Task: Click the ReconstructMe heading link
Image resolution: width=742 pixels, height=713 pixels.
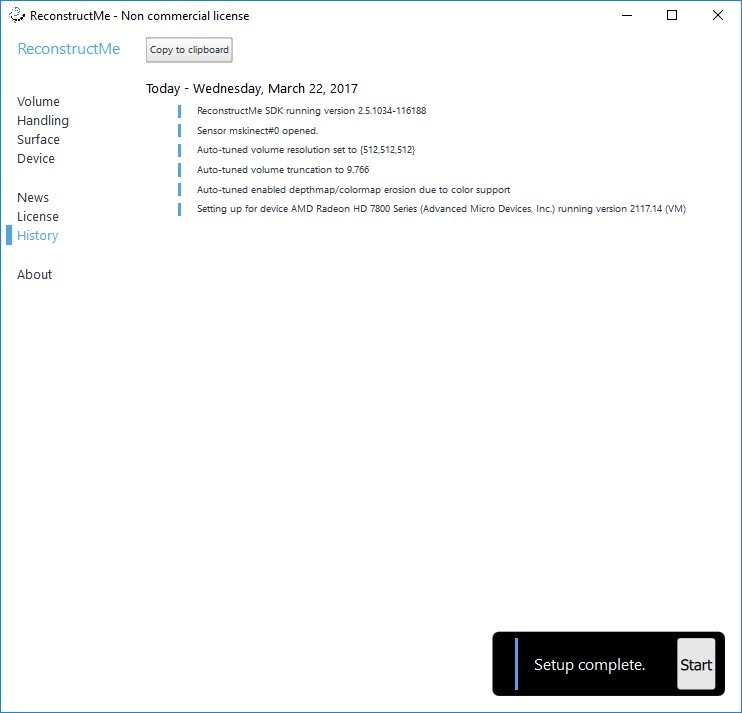Action: 69,49
